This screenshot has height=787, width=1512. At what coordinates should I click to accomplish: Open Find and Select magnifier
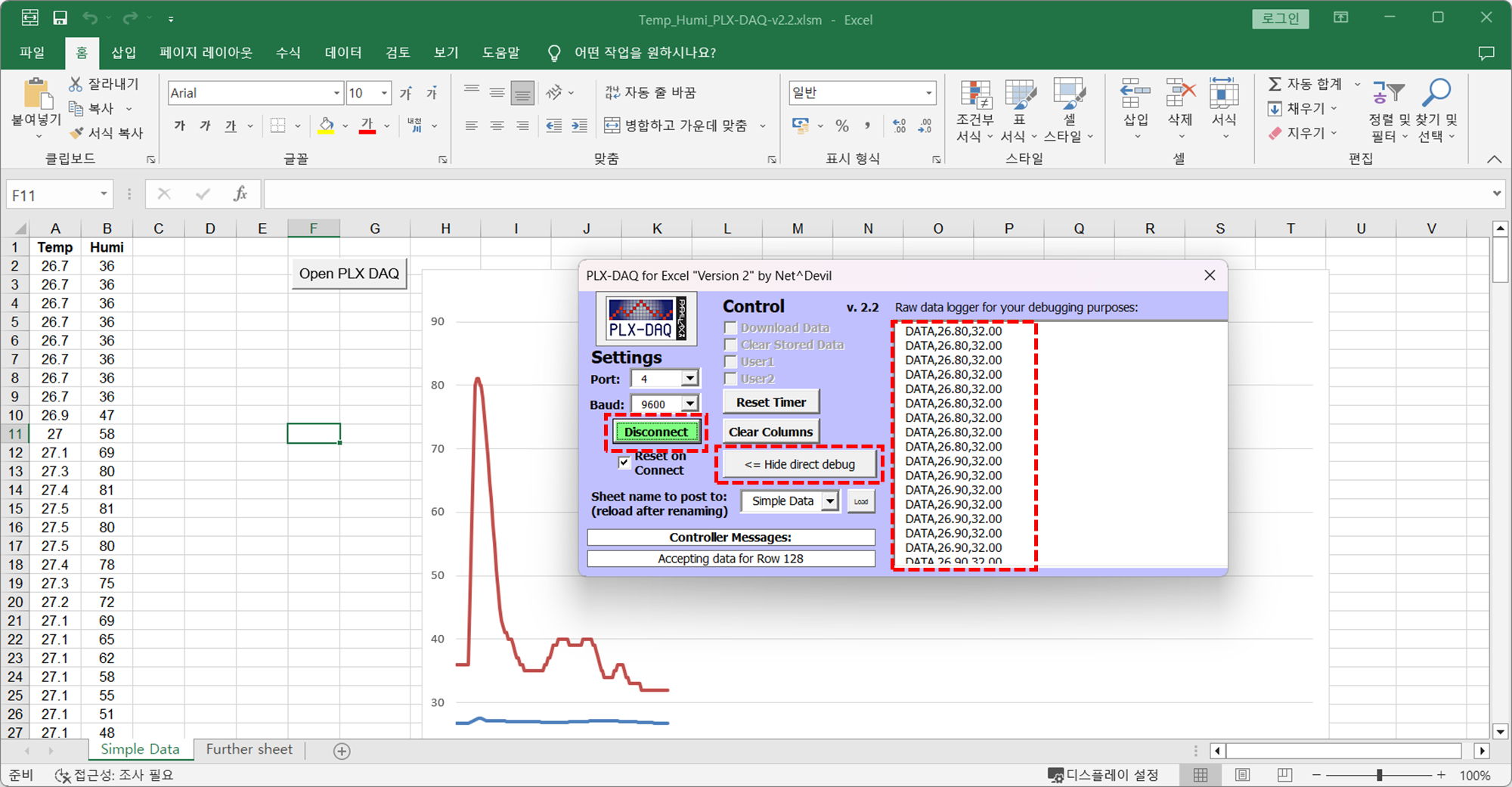point(1436,110)
